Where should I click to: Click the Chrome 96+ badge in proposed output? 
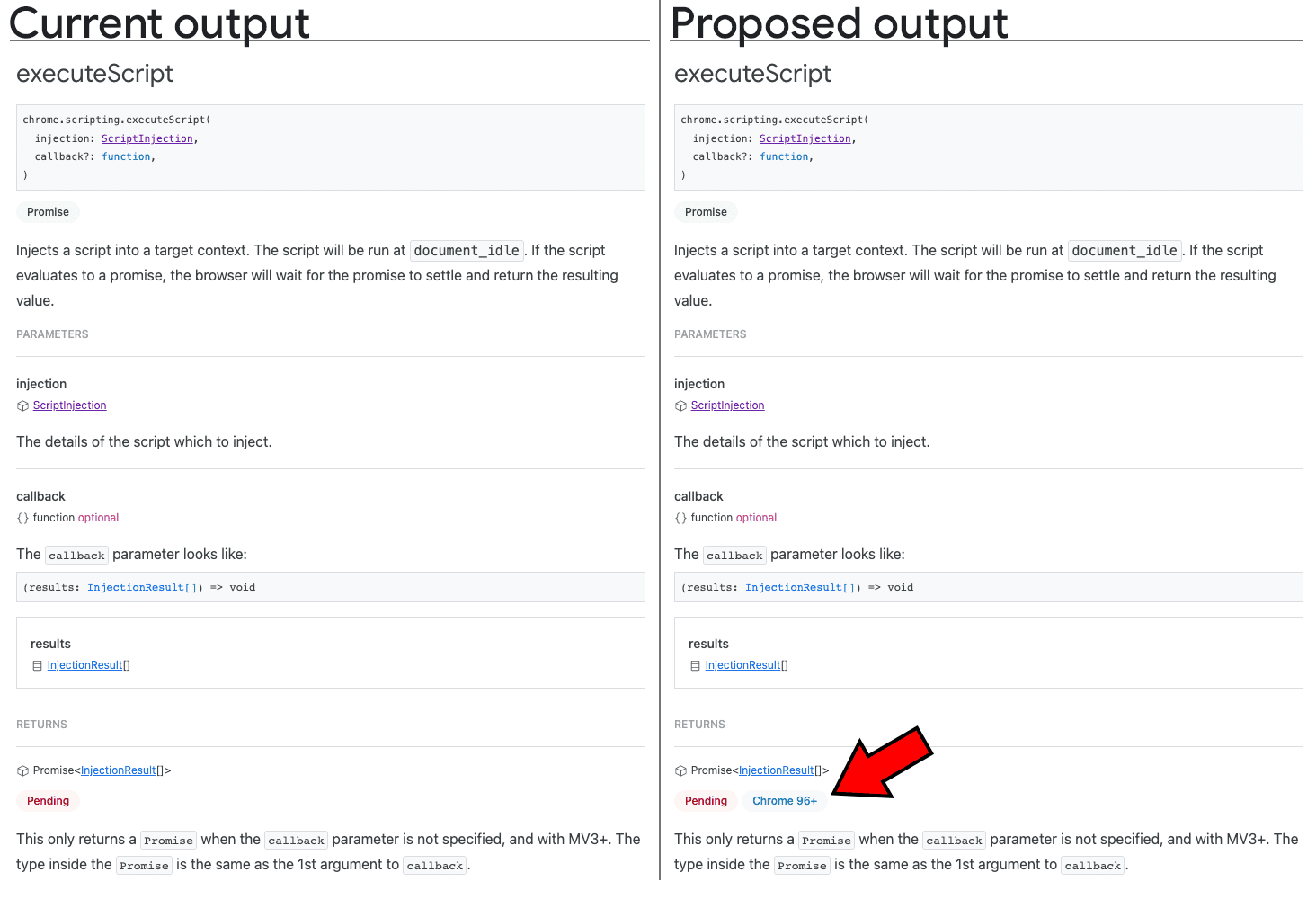pyautogui.click(x=784, y=800)
